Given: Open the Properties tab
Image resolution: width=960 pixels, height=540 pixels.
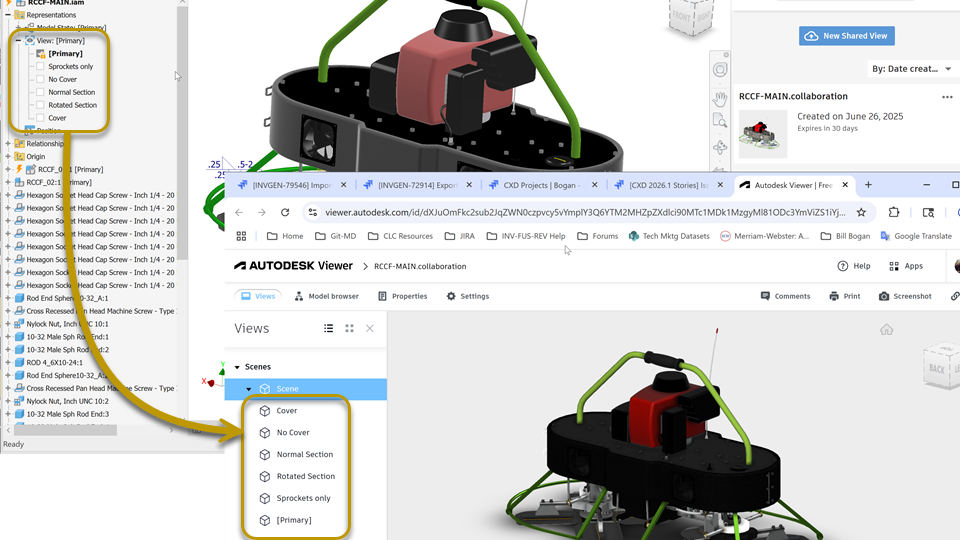Looking at the screenshot, I should pos(402,296).
